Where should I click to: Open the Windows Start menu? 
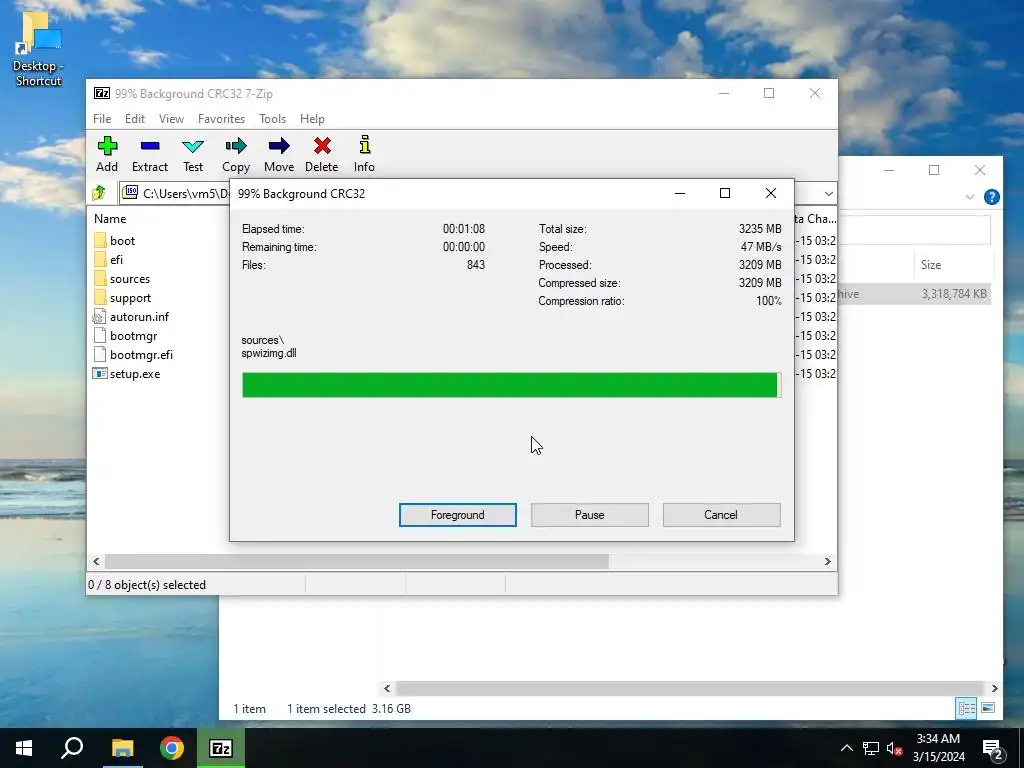click(x=24, y=748)
